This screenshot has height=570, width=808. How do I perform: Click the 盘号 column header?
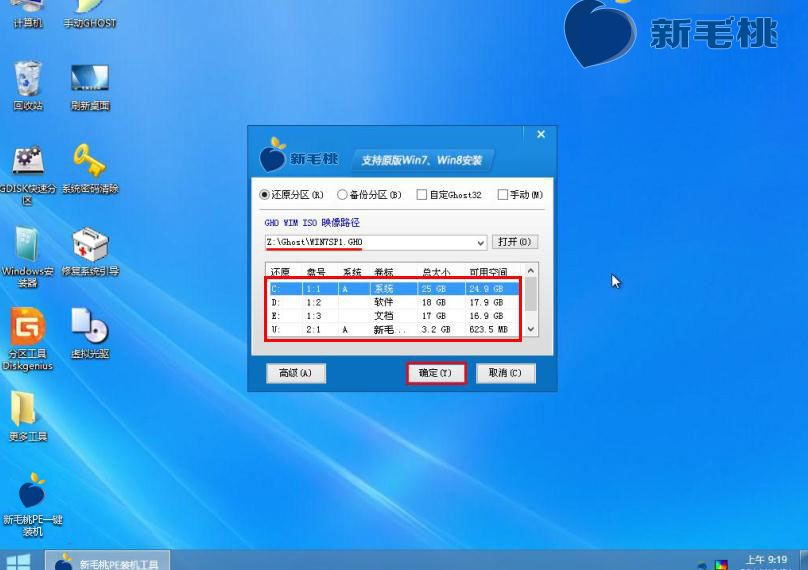point(316,272)
